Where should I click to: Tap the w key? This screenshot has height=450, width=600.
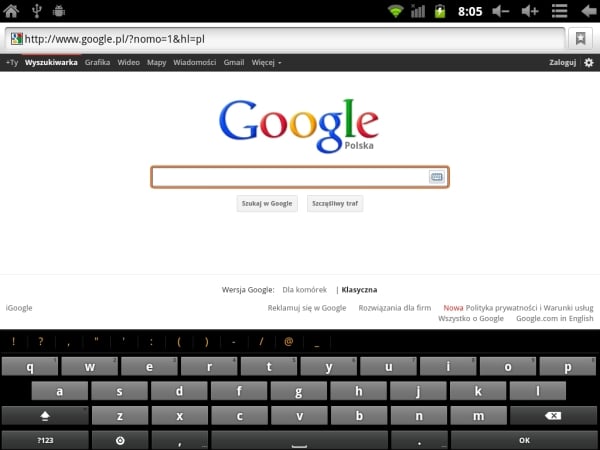pos(90,367)
